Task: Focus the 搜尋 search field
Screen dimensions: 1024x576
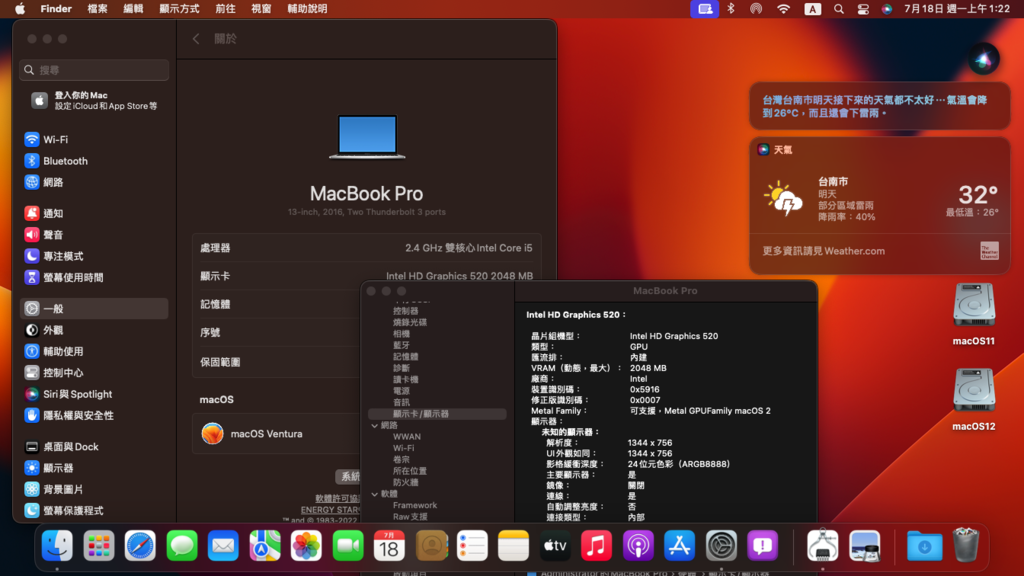Action: [x=94, y=70]
